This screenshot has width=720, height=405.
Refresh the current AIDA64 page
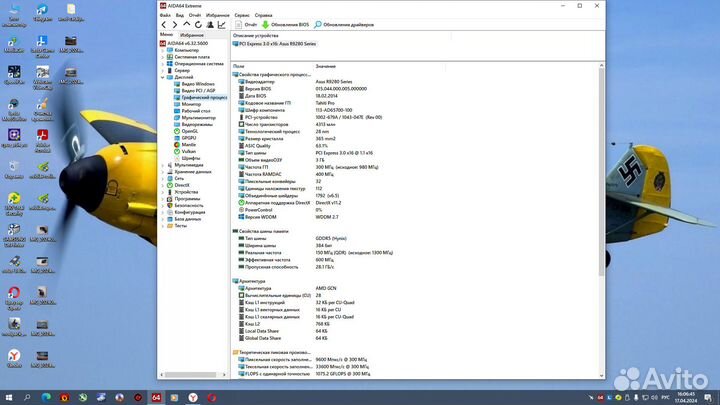click(x=198, y=25)
